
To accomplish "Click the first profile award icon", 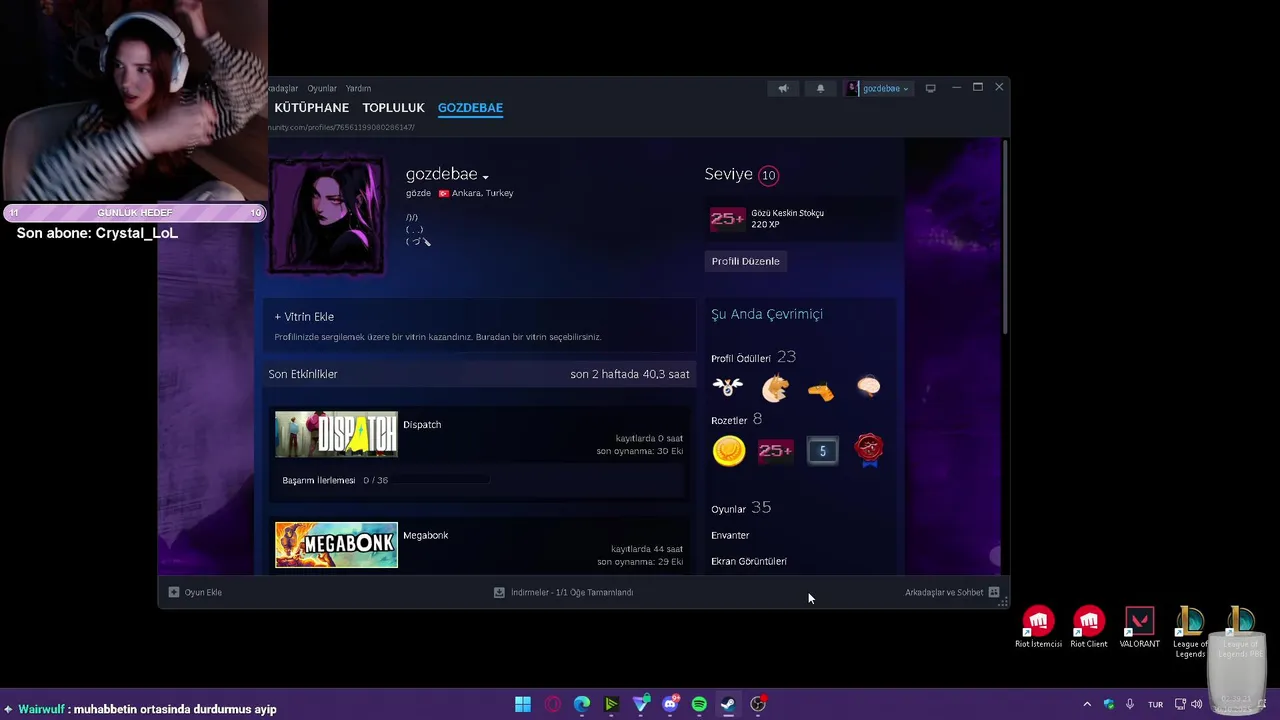I will click(x=728, y=387).
